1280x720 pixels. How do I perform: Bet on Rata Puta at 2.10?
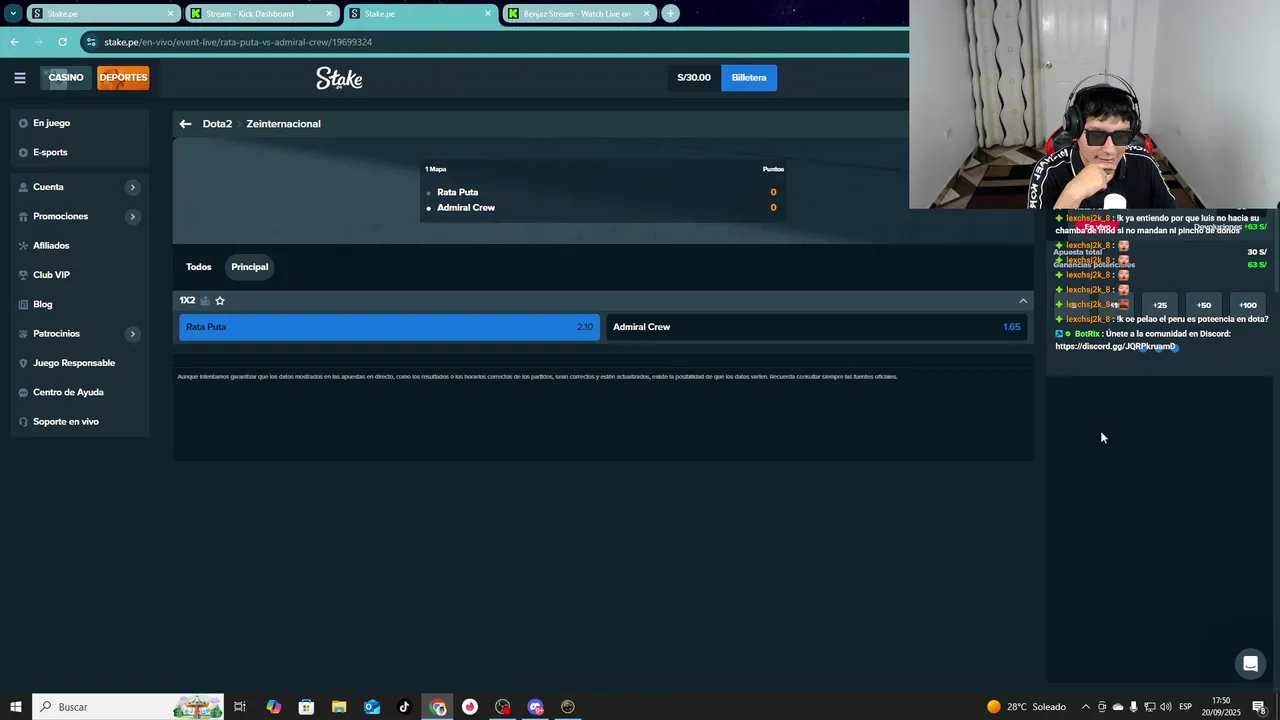click(x=390, y=327)
